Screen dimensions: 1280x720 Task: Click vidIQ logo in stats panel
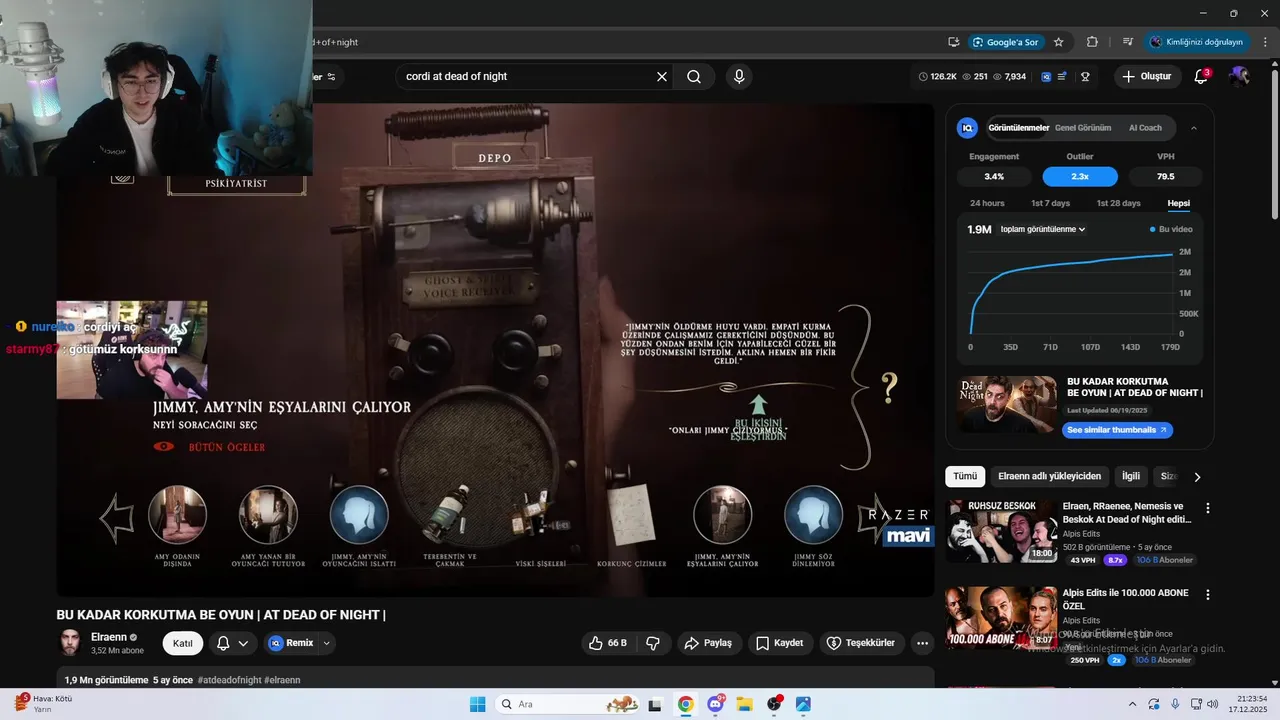[967, 128]
